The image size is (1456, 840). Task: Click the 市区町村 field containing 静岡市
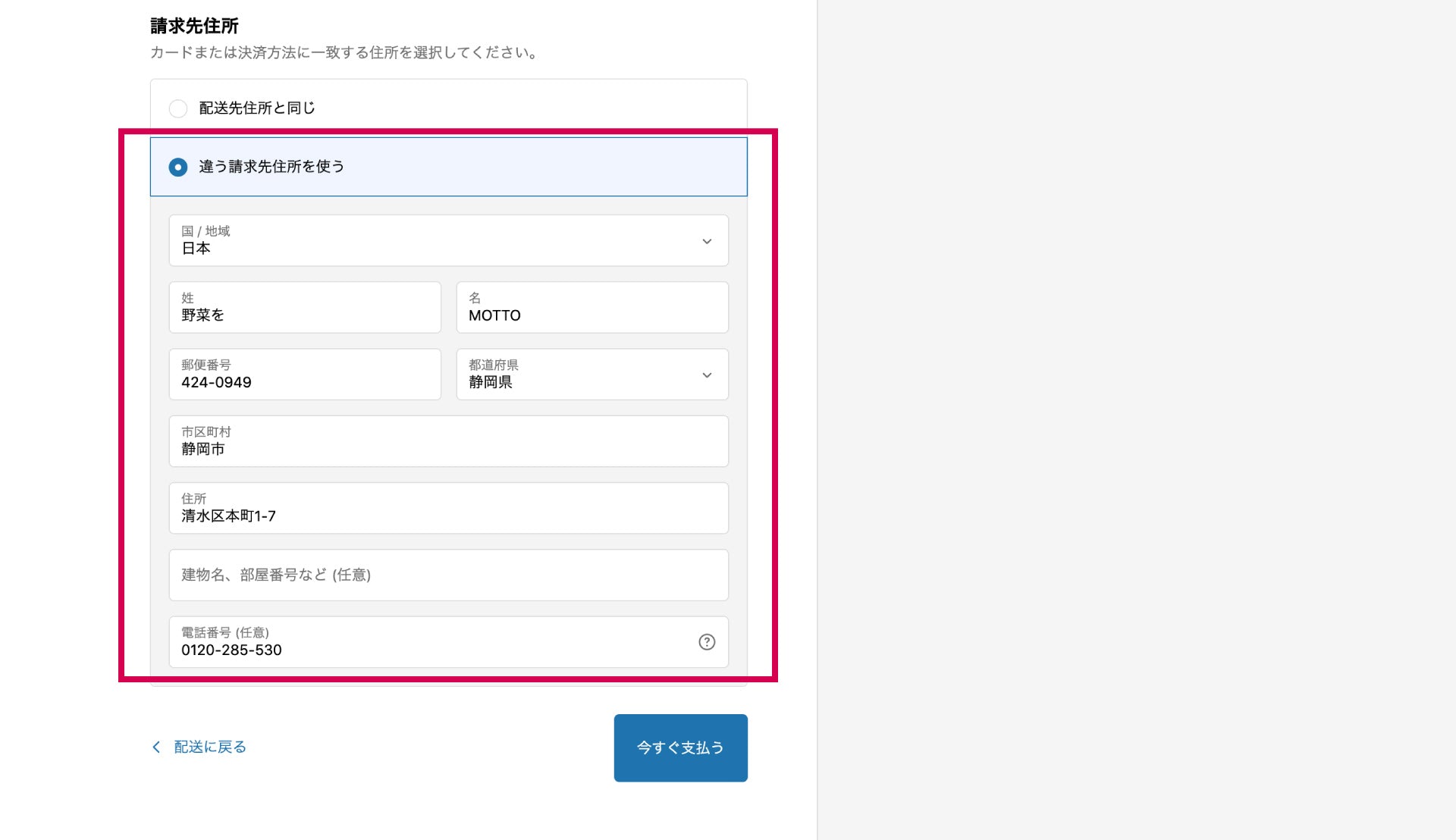point(447,442)
